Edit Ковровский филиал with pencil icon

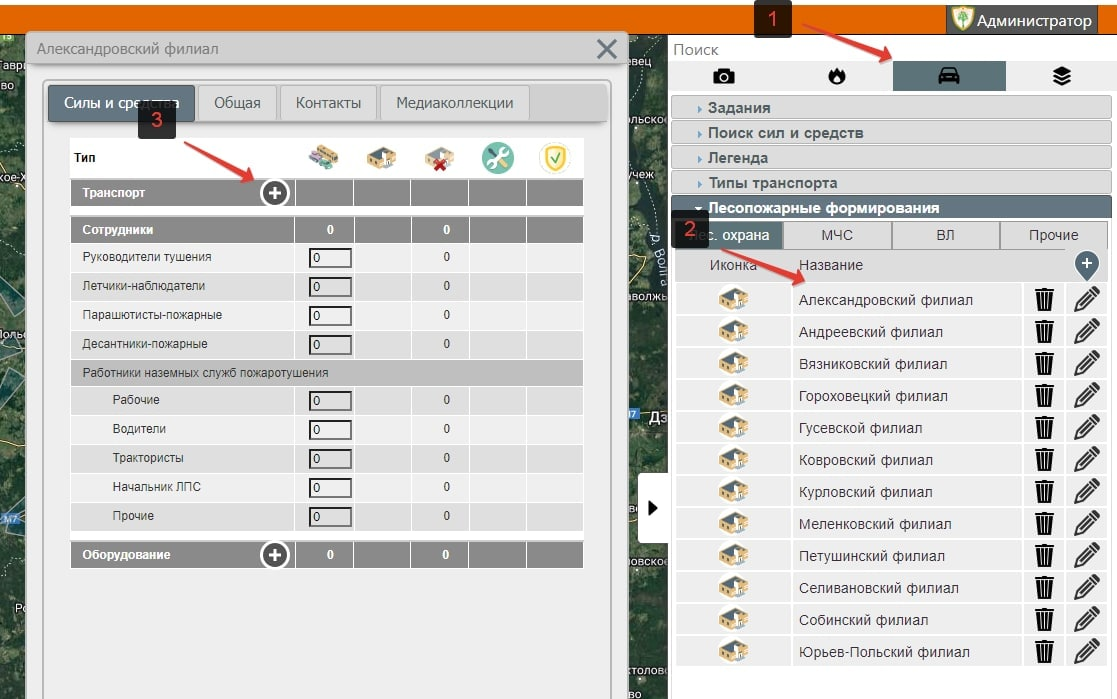point(1086,460)
